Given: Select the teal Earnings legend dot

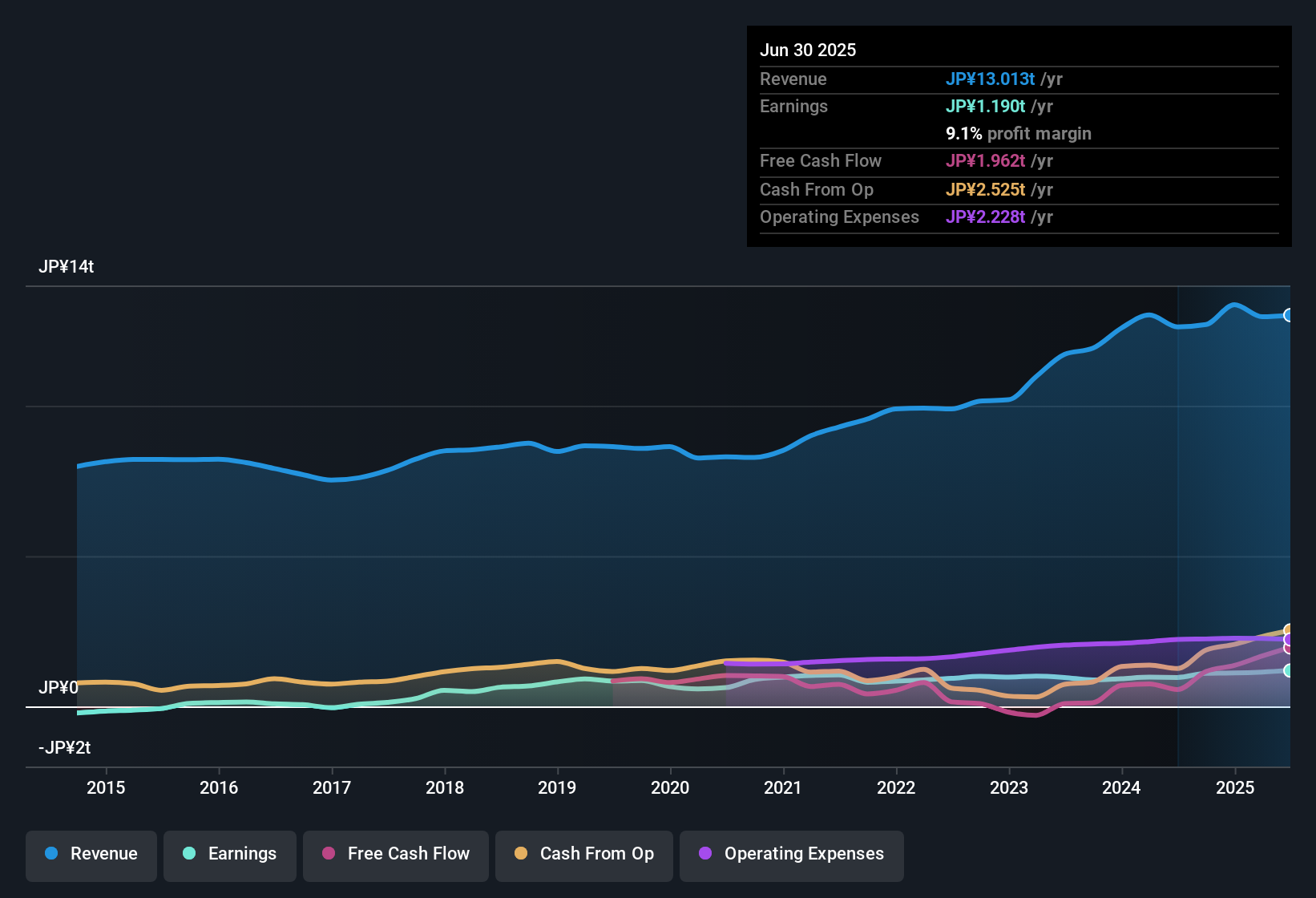Looking at the screenshot, I should [x=188, y=854].
